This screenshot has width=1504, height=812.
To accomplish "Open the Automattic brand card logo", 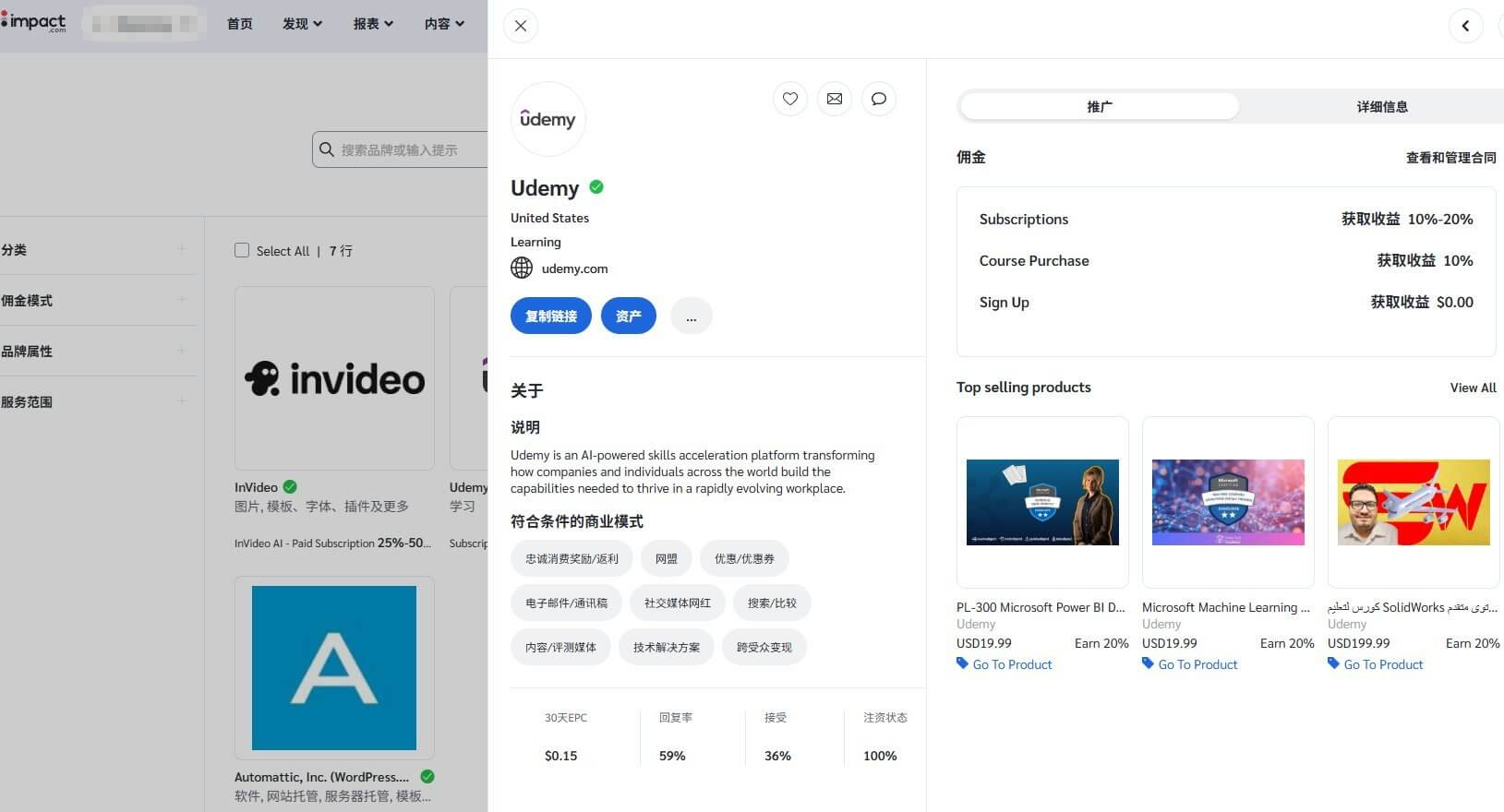I will 334,668.
